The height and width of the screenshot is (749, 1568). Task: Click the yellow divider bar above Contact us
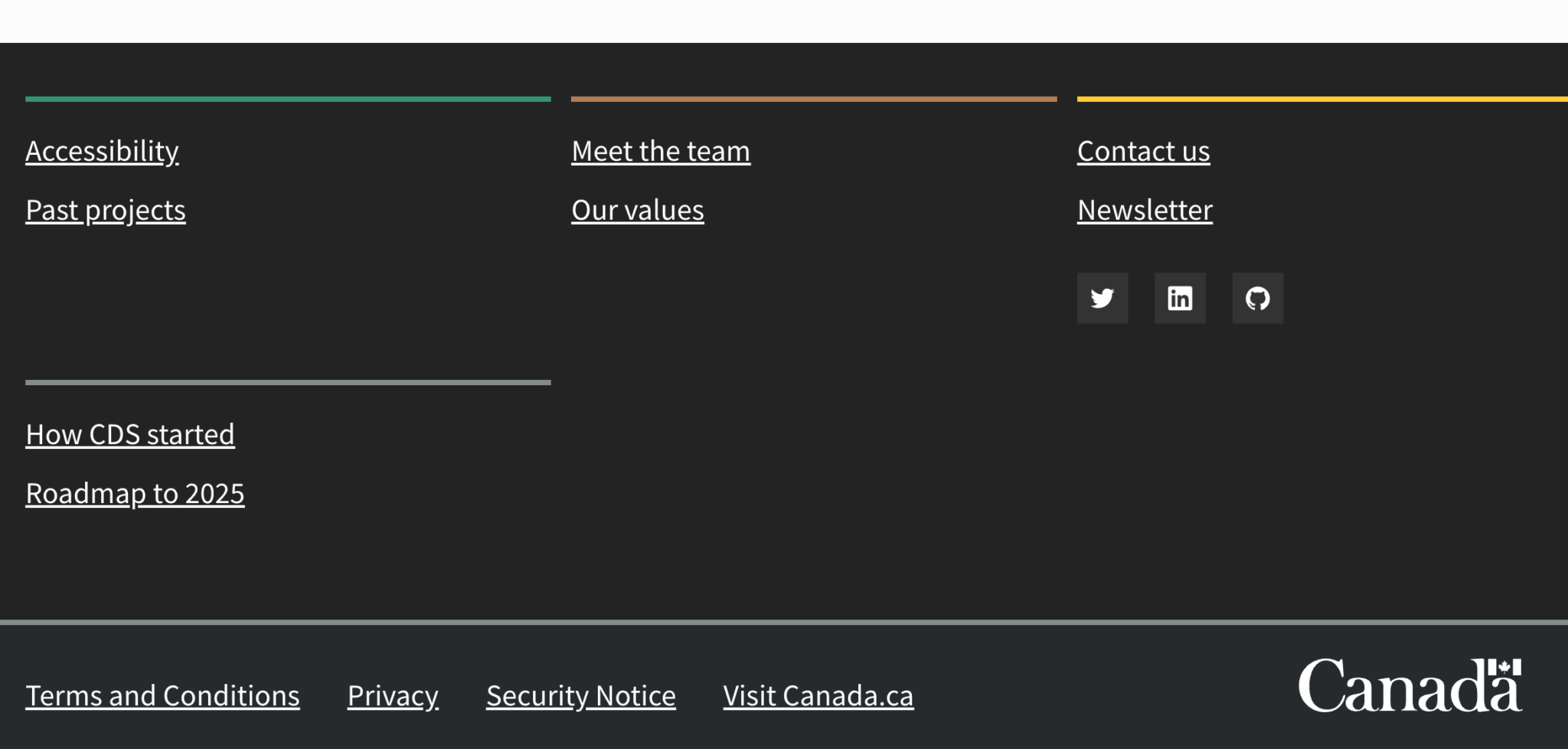coord(1322,99)
